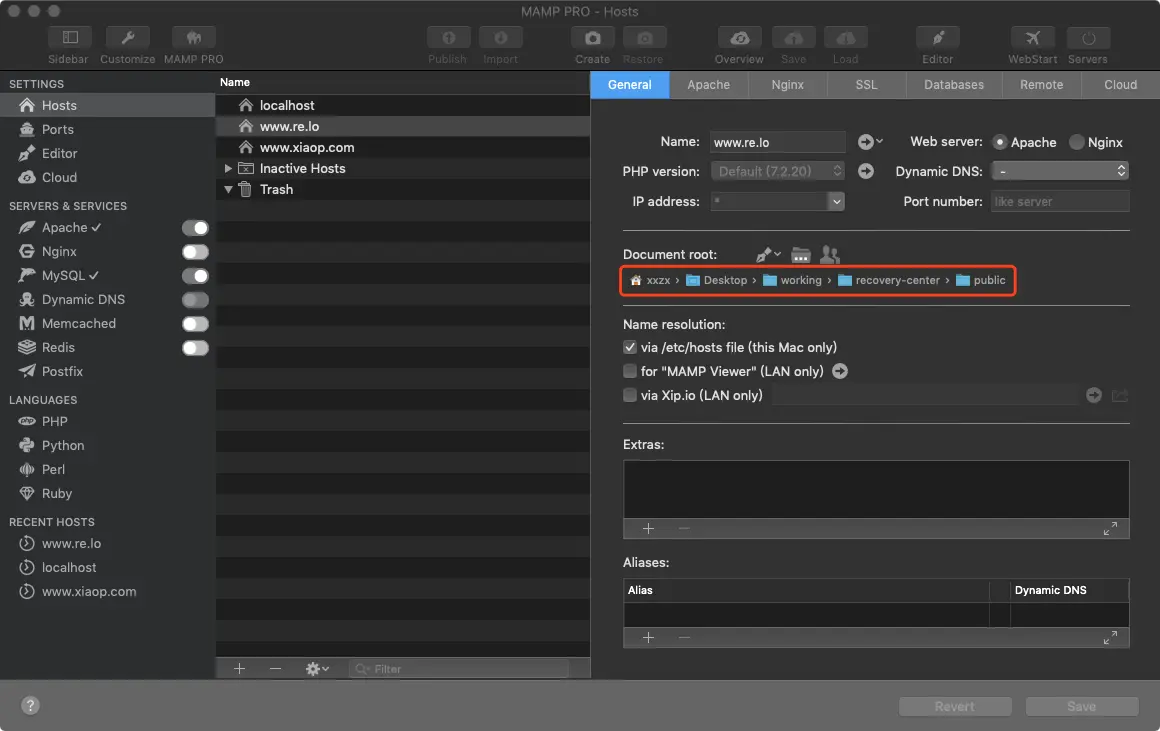Click the Servers power icon

click(1088, 37)
